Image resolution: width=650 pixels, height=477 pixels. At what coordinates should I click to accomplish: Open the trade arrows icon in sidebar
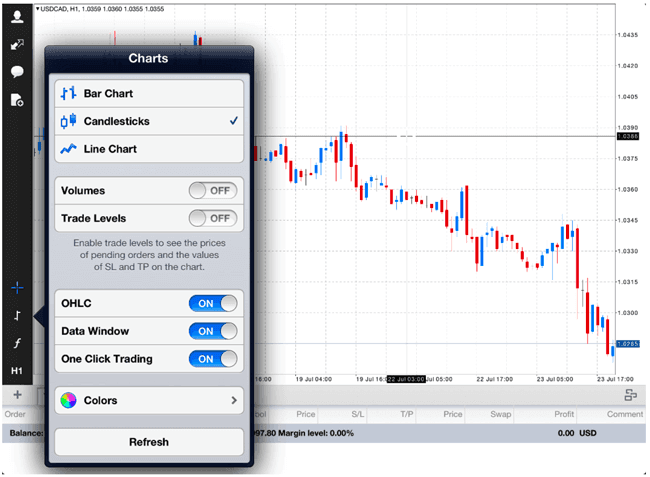tap(17, 44)
